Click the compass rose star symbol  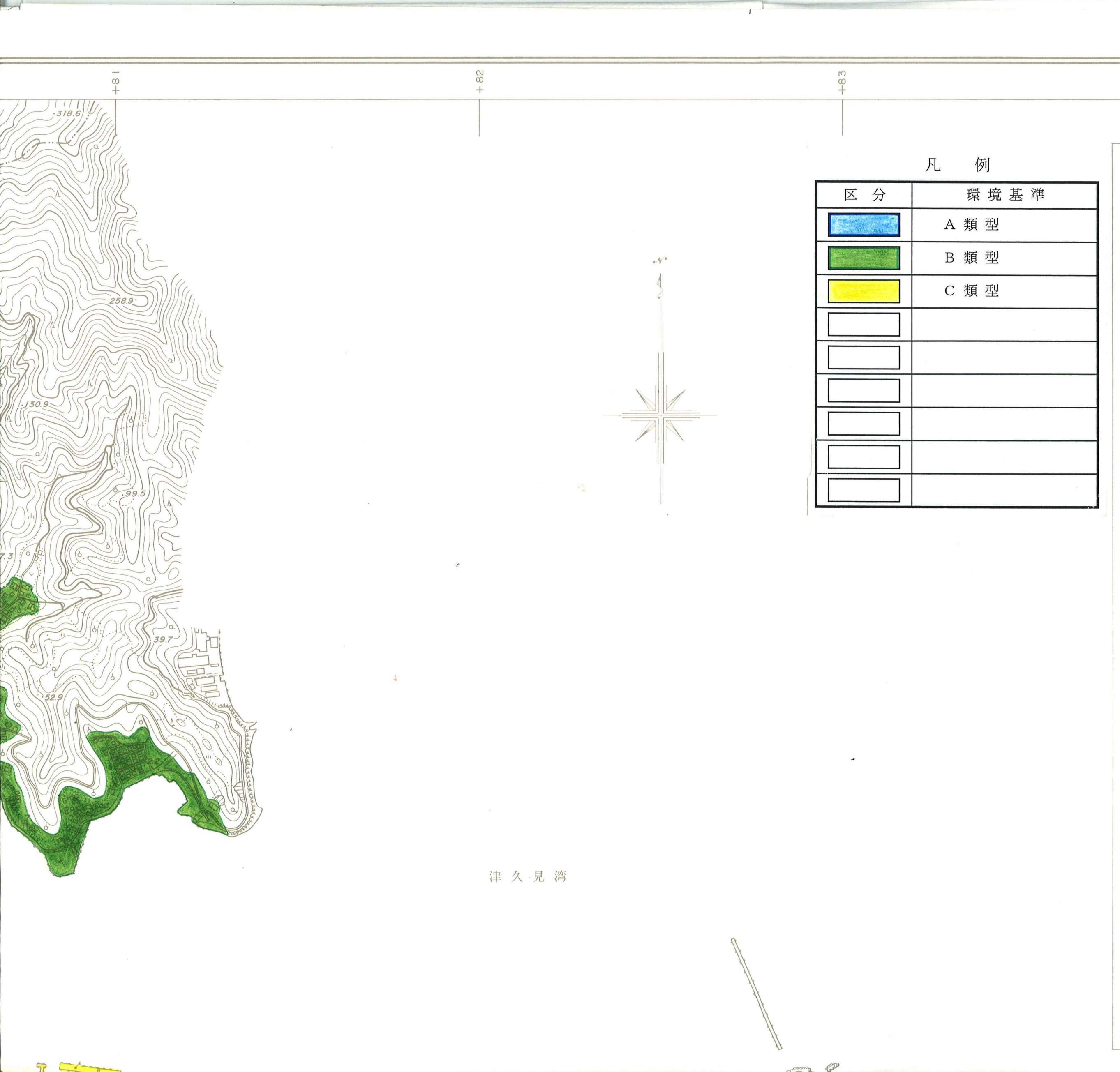pos(660,416)
